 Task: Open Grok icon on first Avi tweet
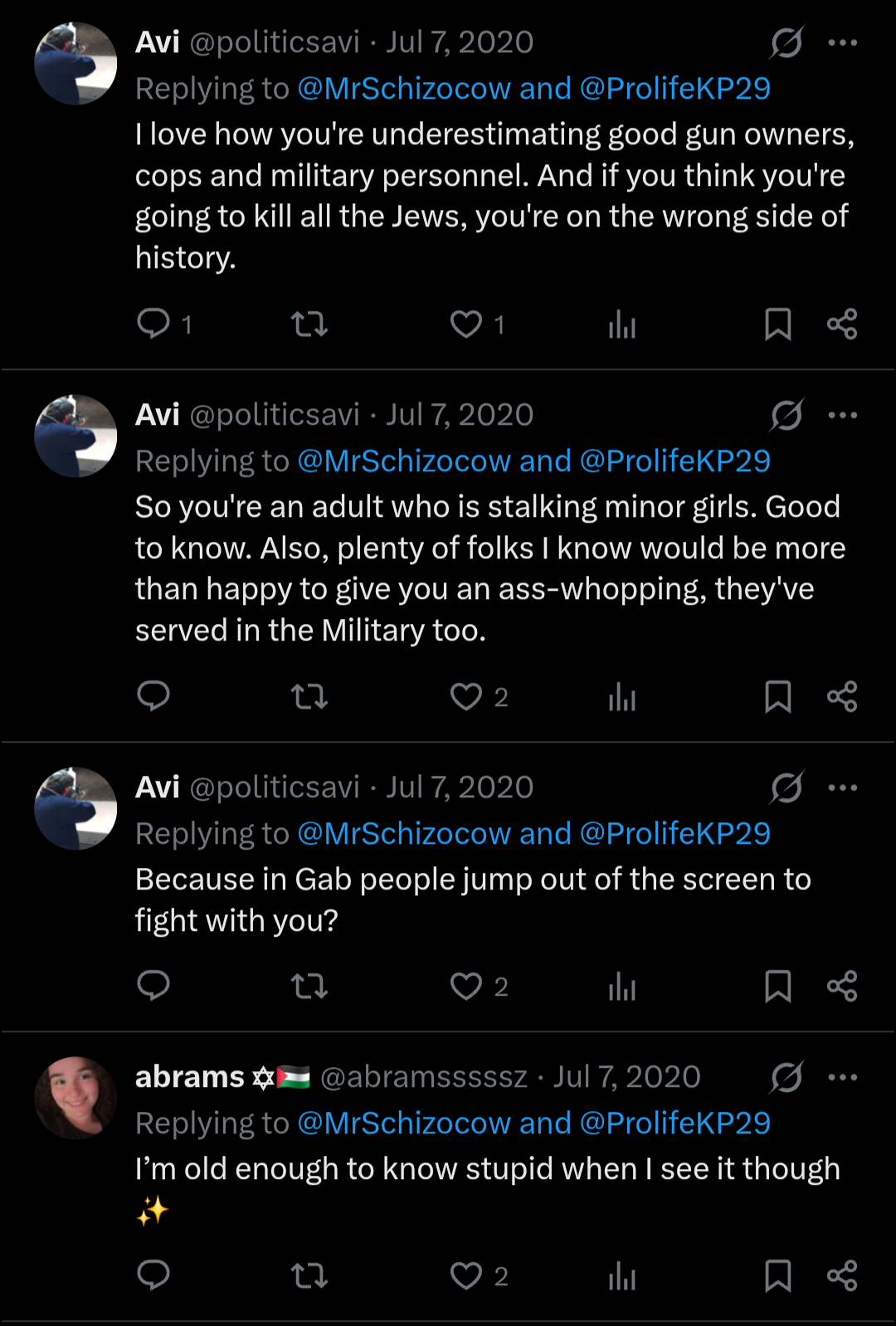(786, 42)
